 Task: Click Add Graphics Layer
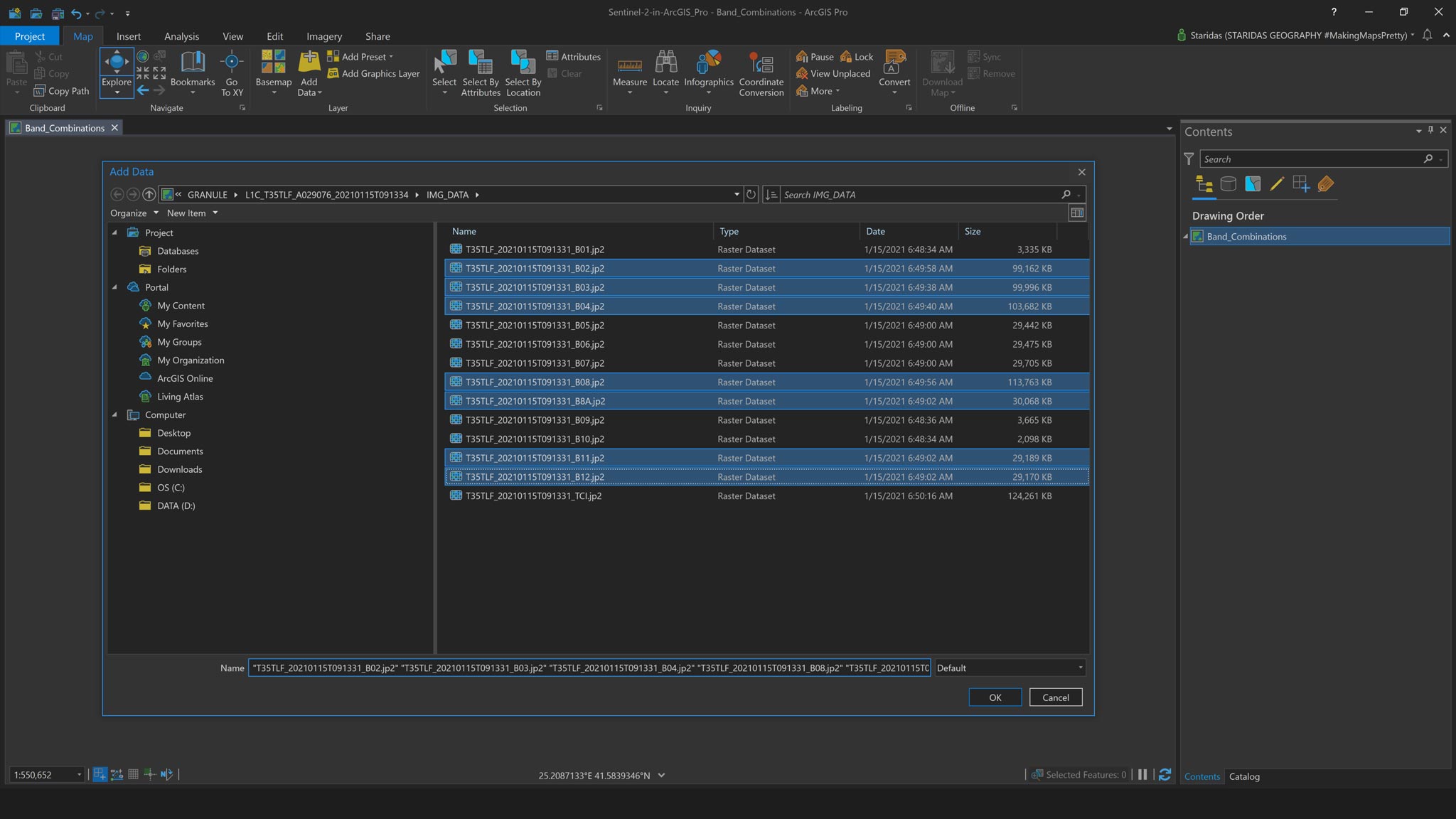373,74
